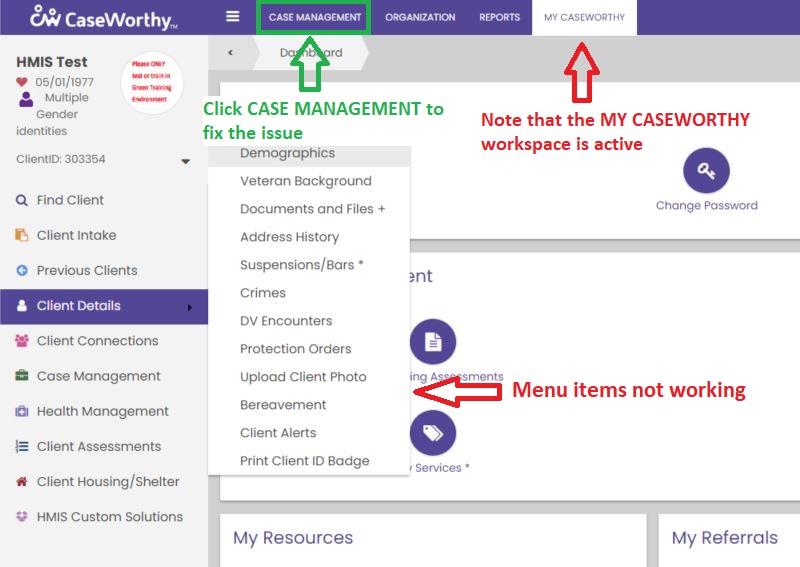Click the Assessments document icon button
Screen dimensions: 800x567
pyautogui.click(x=433, y=341)
